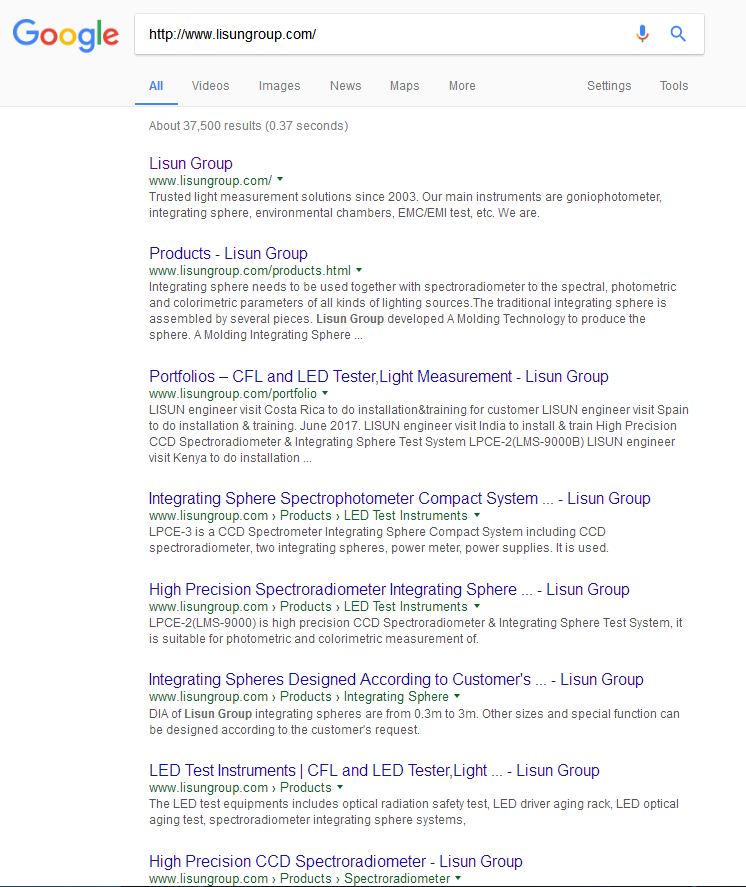This screenshot has width=746, height=887.
Task: Open the Products - Lisun Group result
Action: click(228, 253)
